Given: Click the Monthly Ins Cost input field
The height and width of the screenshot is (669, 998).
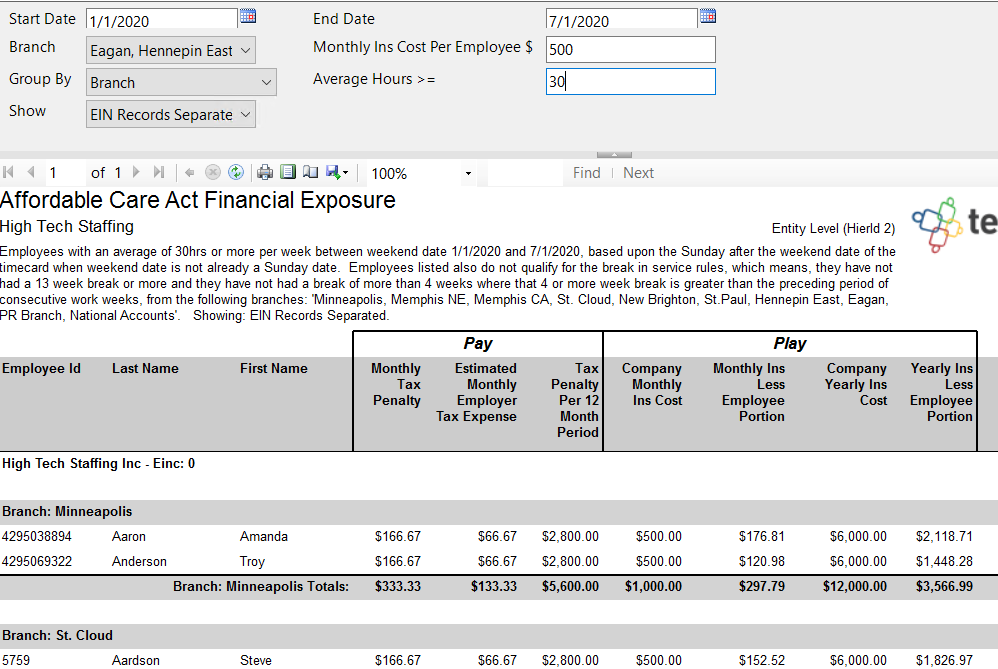Looking at the screenshot, I should [630, 49].
